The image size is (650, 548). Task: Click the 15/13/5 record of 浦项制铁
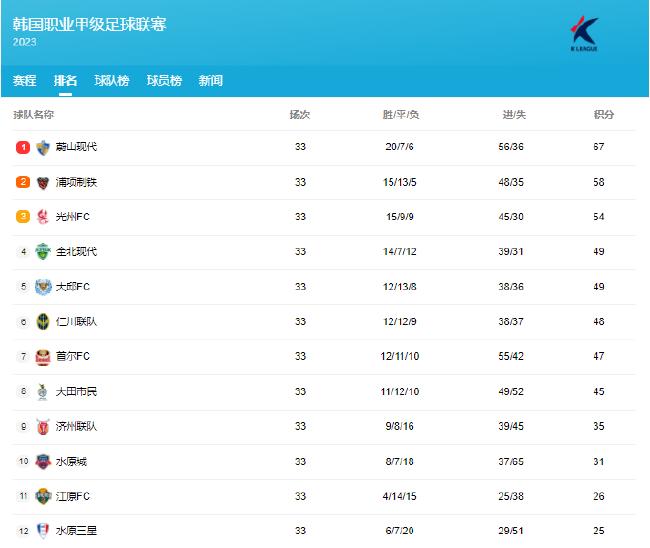pos(400,182)
